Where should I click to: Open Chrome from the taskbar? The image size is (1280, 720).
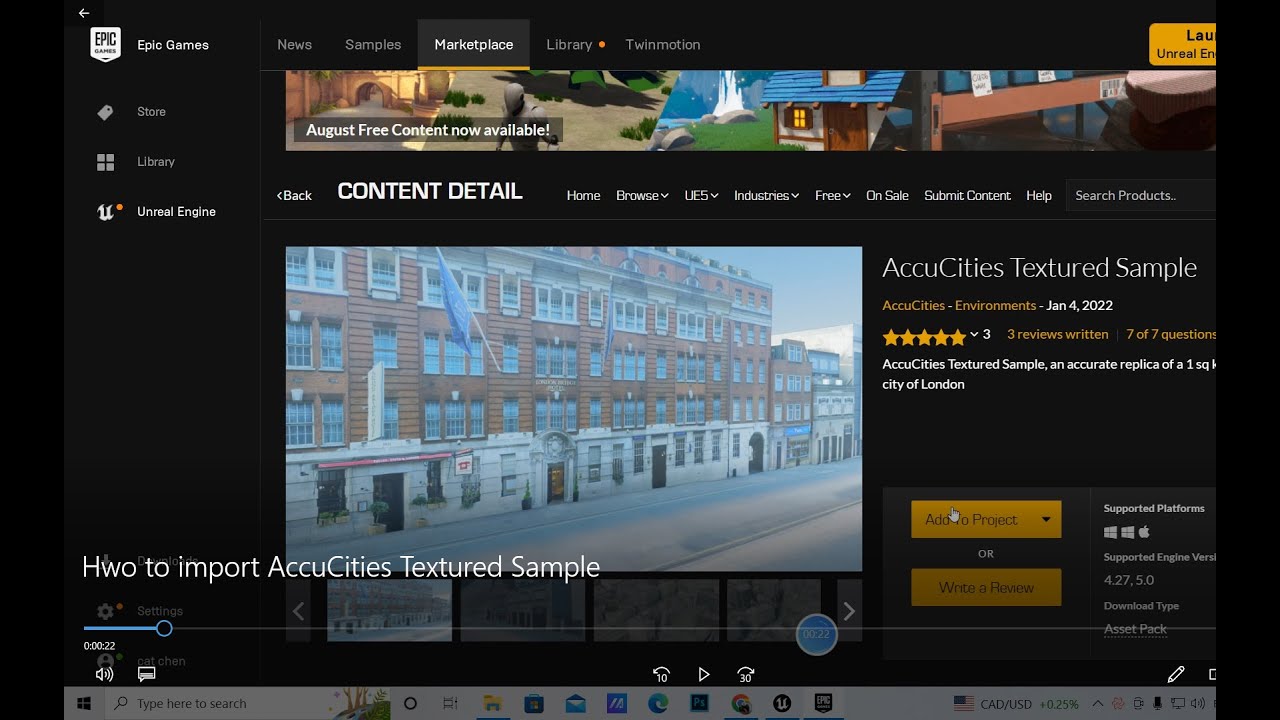click(741, 704)
